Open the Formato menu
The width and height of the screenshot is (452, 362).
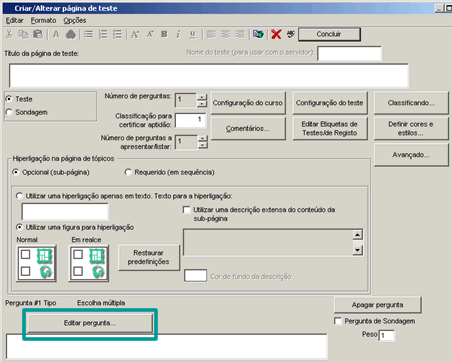coord(43,20)
